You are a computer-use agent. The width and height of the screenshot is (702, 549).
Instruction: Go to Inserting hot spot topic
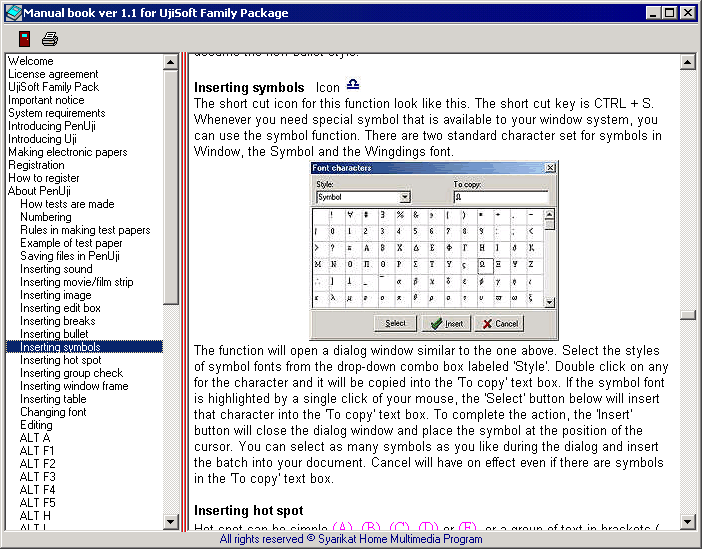61,360
